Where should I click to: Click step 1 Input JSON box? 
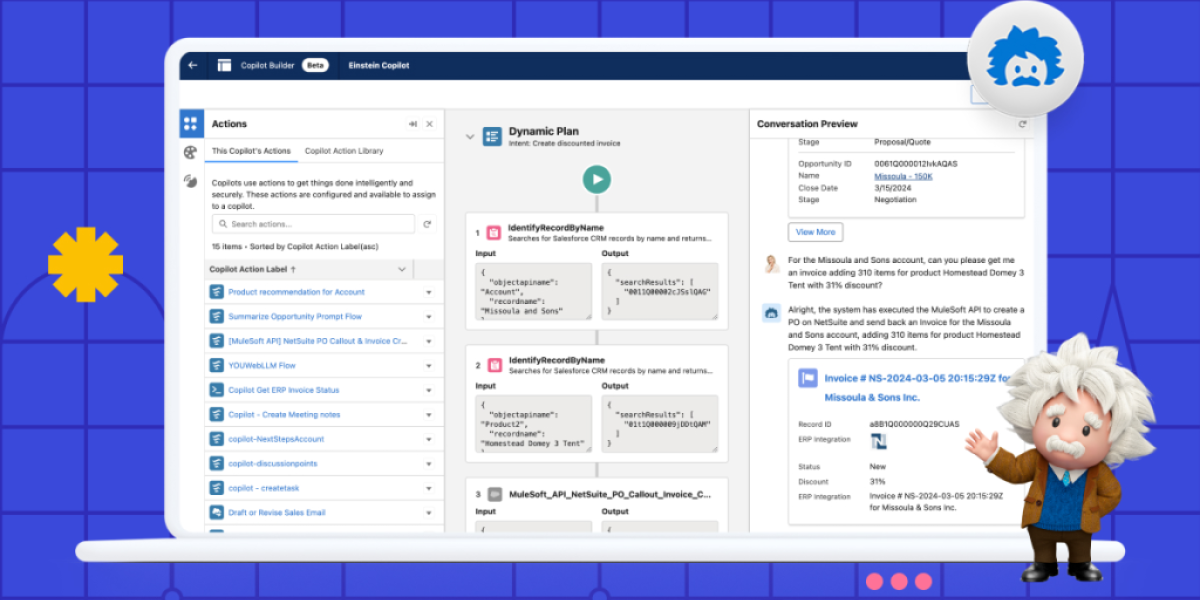point(535,291)
